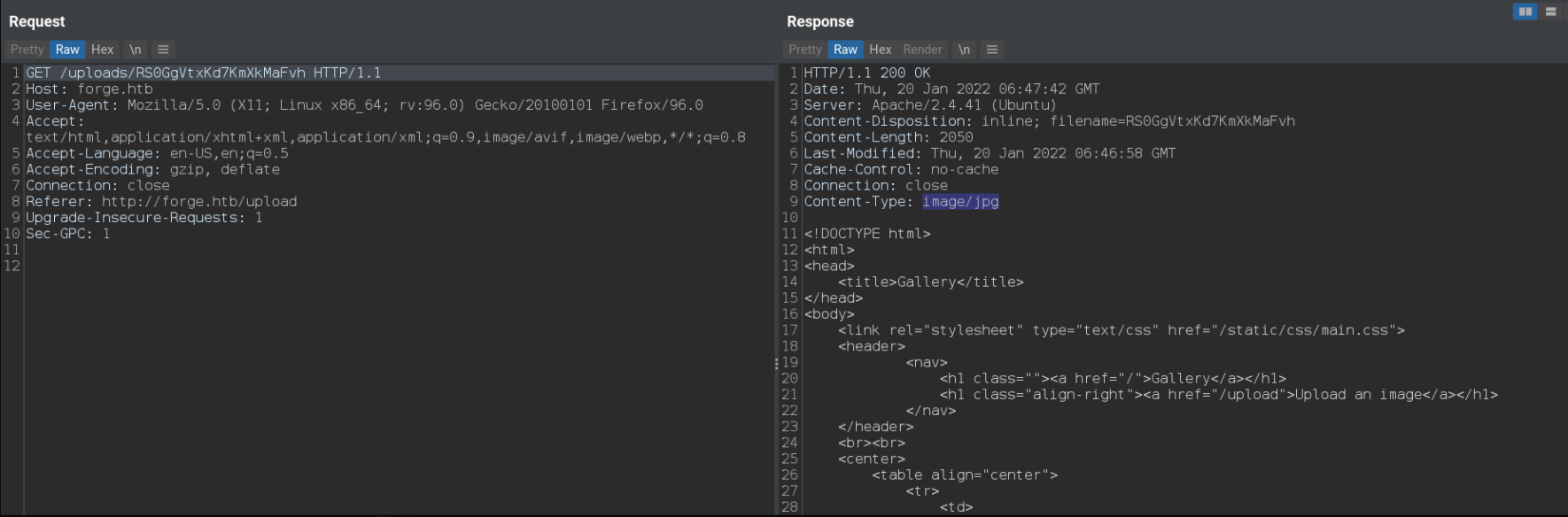The height and width of the screenshot is (517, 1568).
Task: Click the 'Connection: close' line in Request
Action: [97, 185]
